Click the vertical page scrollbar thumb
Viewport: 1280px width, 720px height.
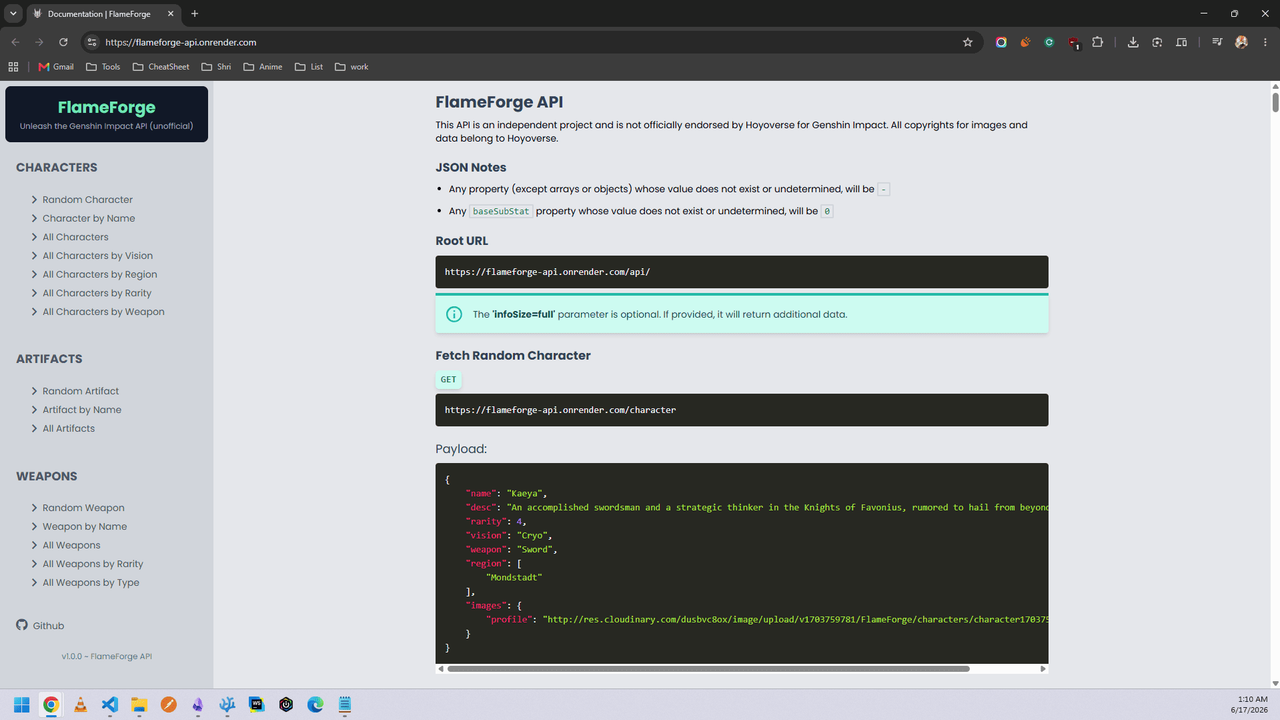[x=1275, y=103]
